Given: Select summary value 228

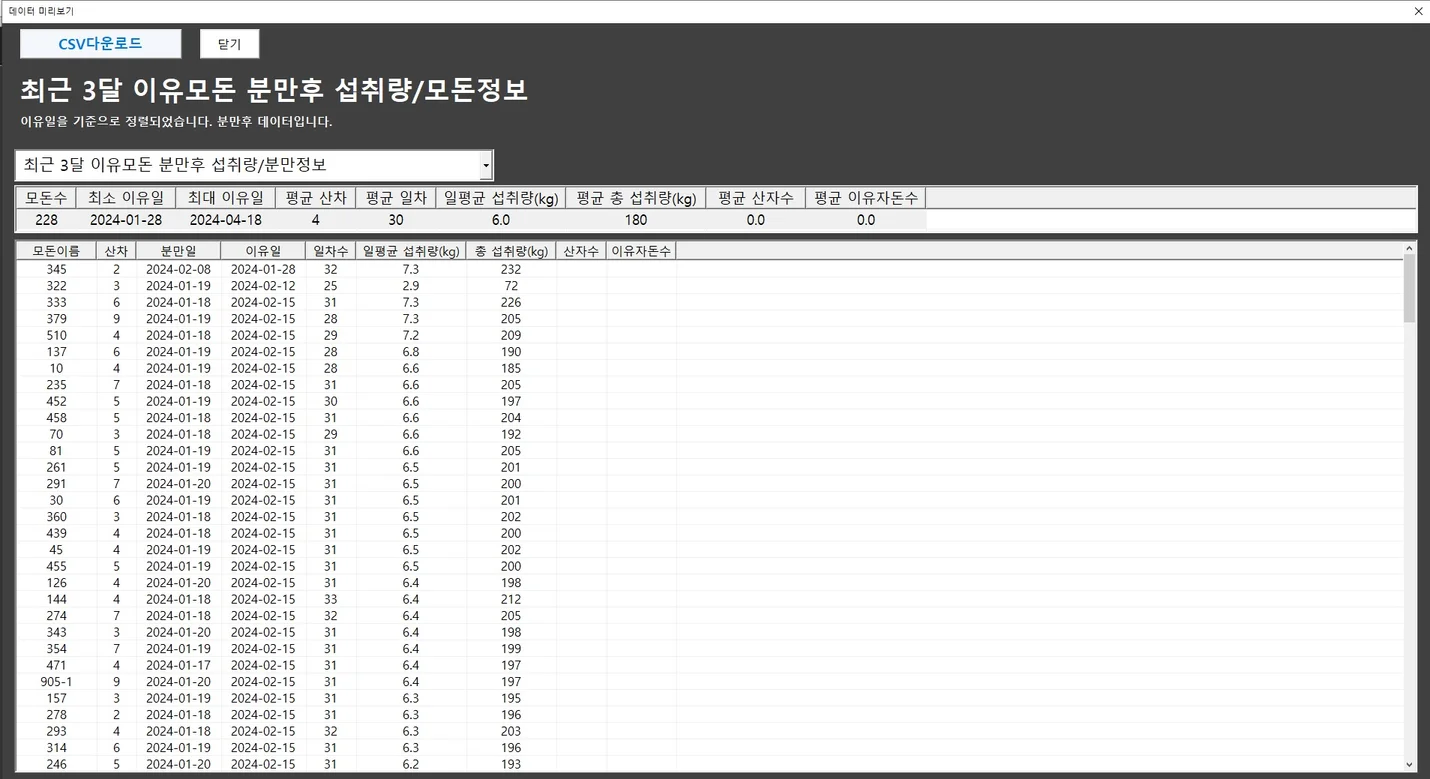Looking at the screenshot, I should (x=46, y=220).
